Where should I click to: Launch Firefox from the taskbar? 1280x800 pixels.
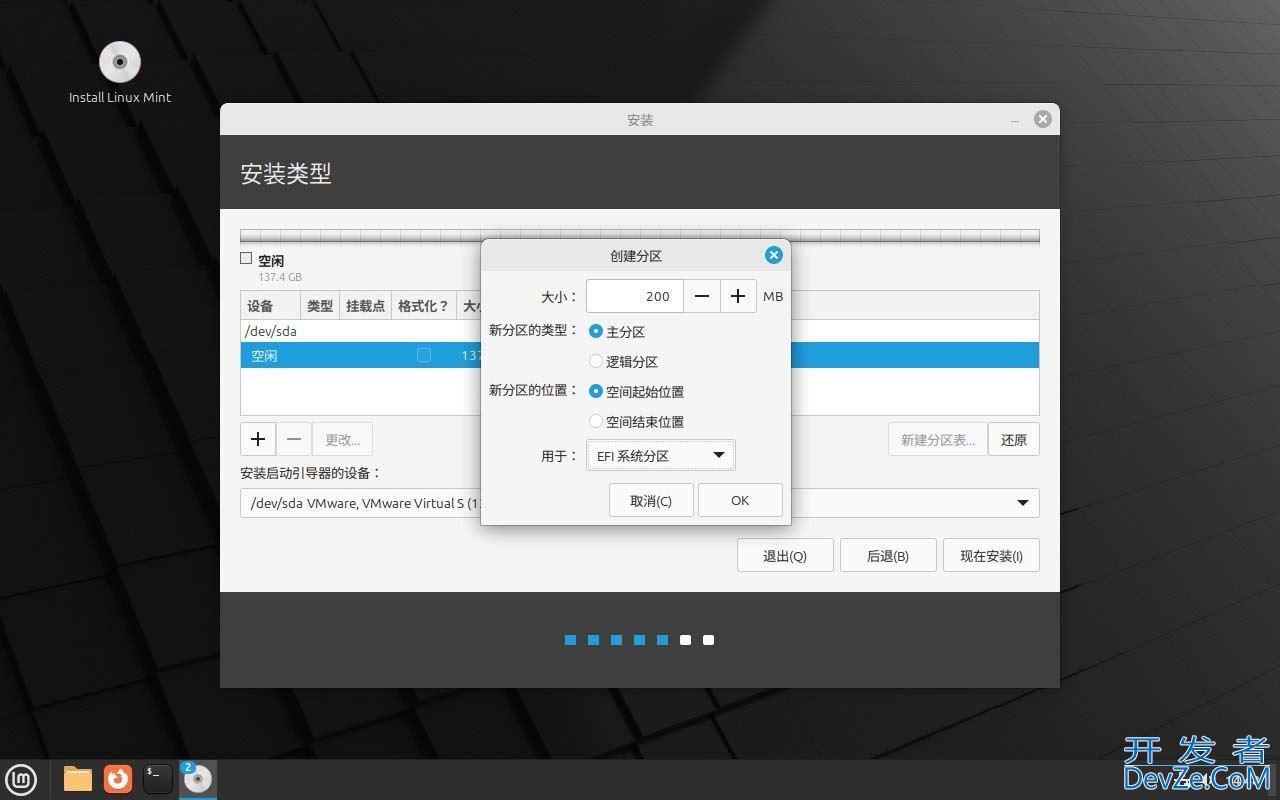118,778
